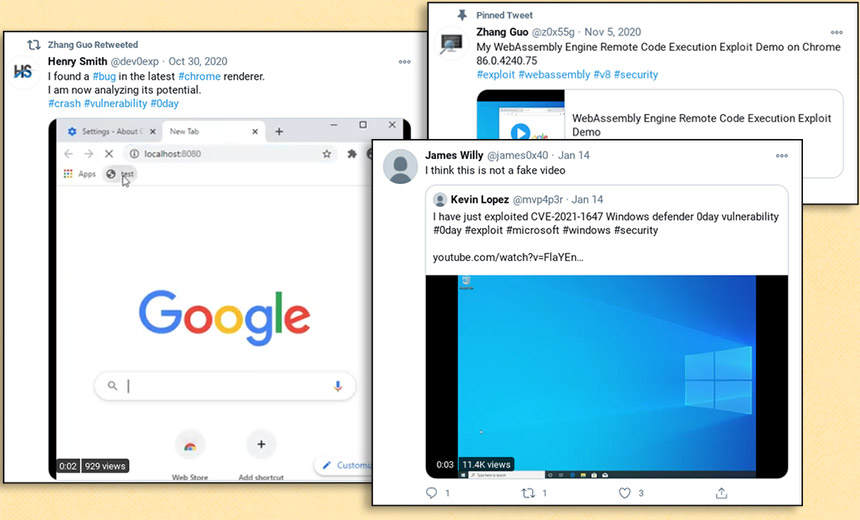Click the localhost:8080 address bar
Image resolution: width=860 pixels, height=520 pixels.
click(x=230, y=154)
